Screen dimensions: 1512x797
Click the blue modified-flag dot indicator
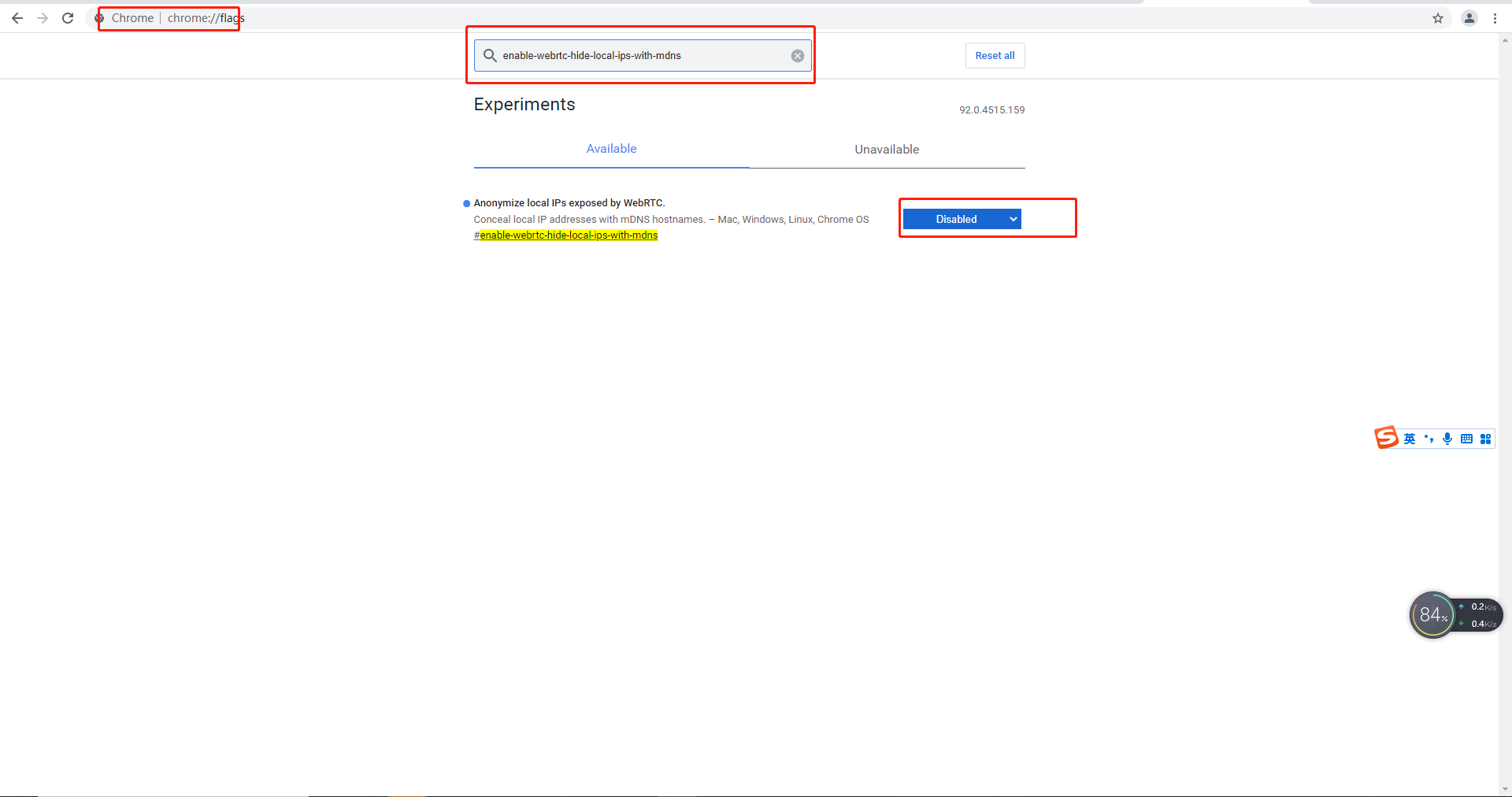(x=466, y=204)
